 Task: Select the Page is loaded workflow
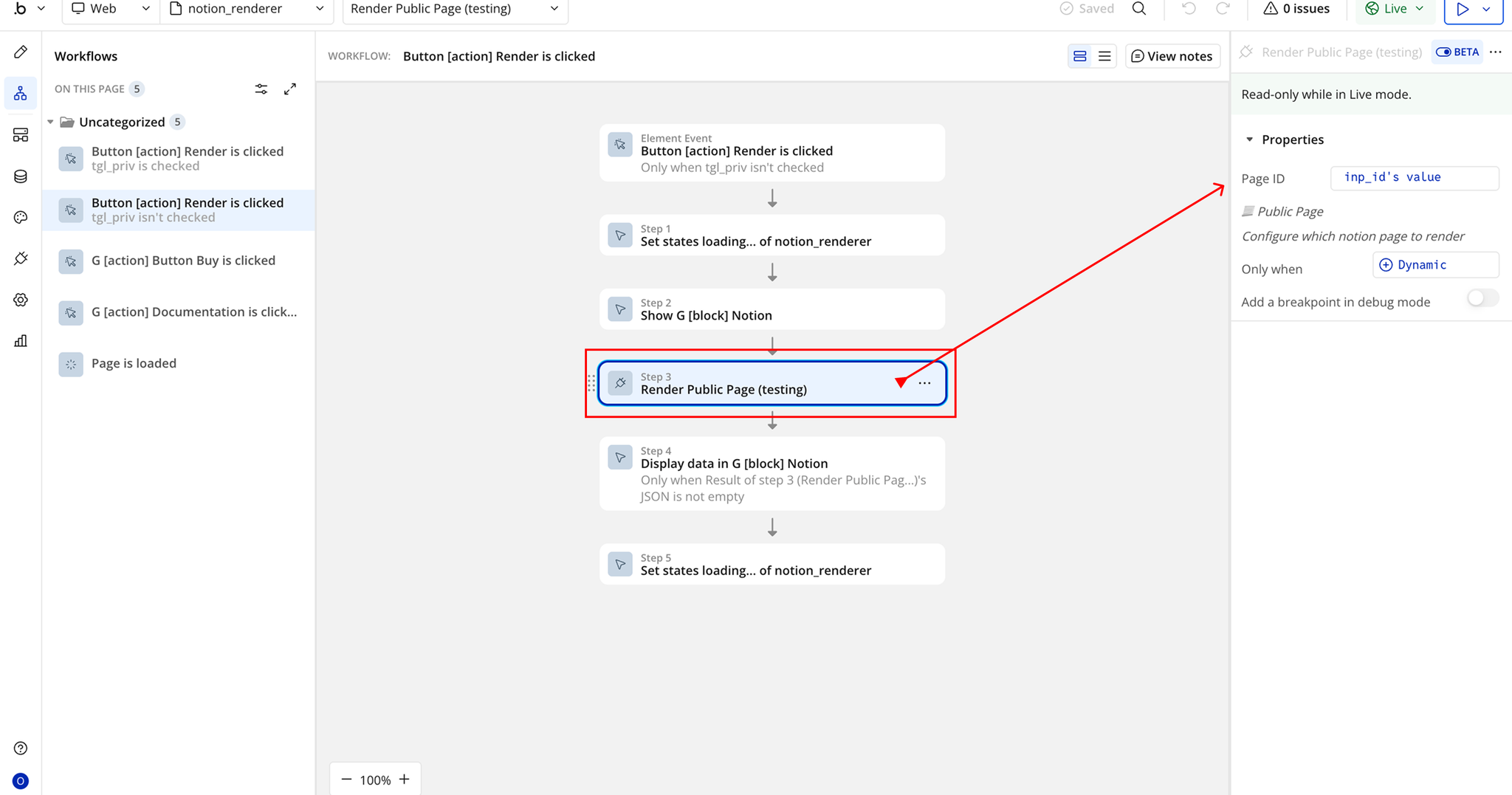click(x=179, y=363)
